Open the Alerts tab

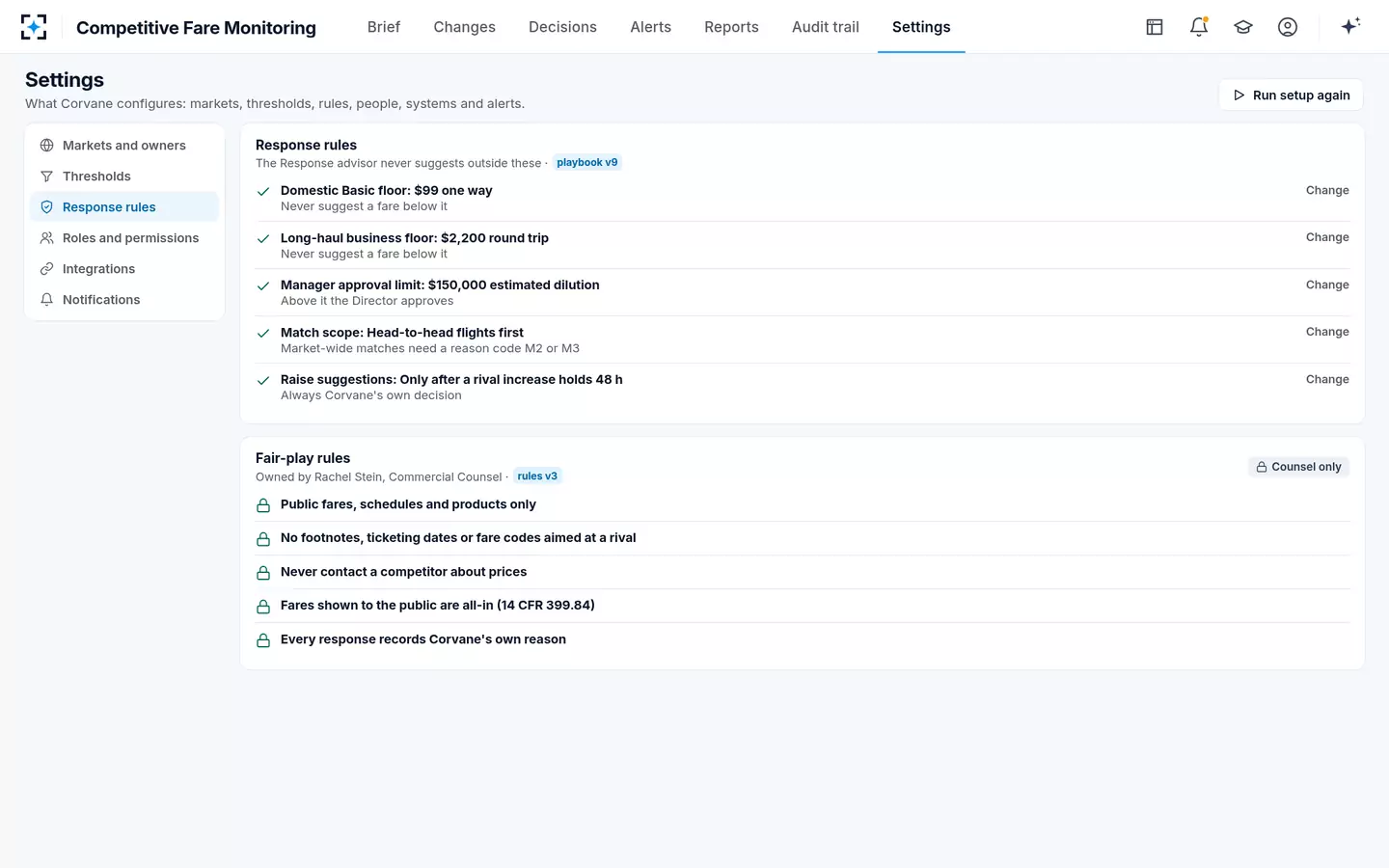tap(651, 27)
